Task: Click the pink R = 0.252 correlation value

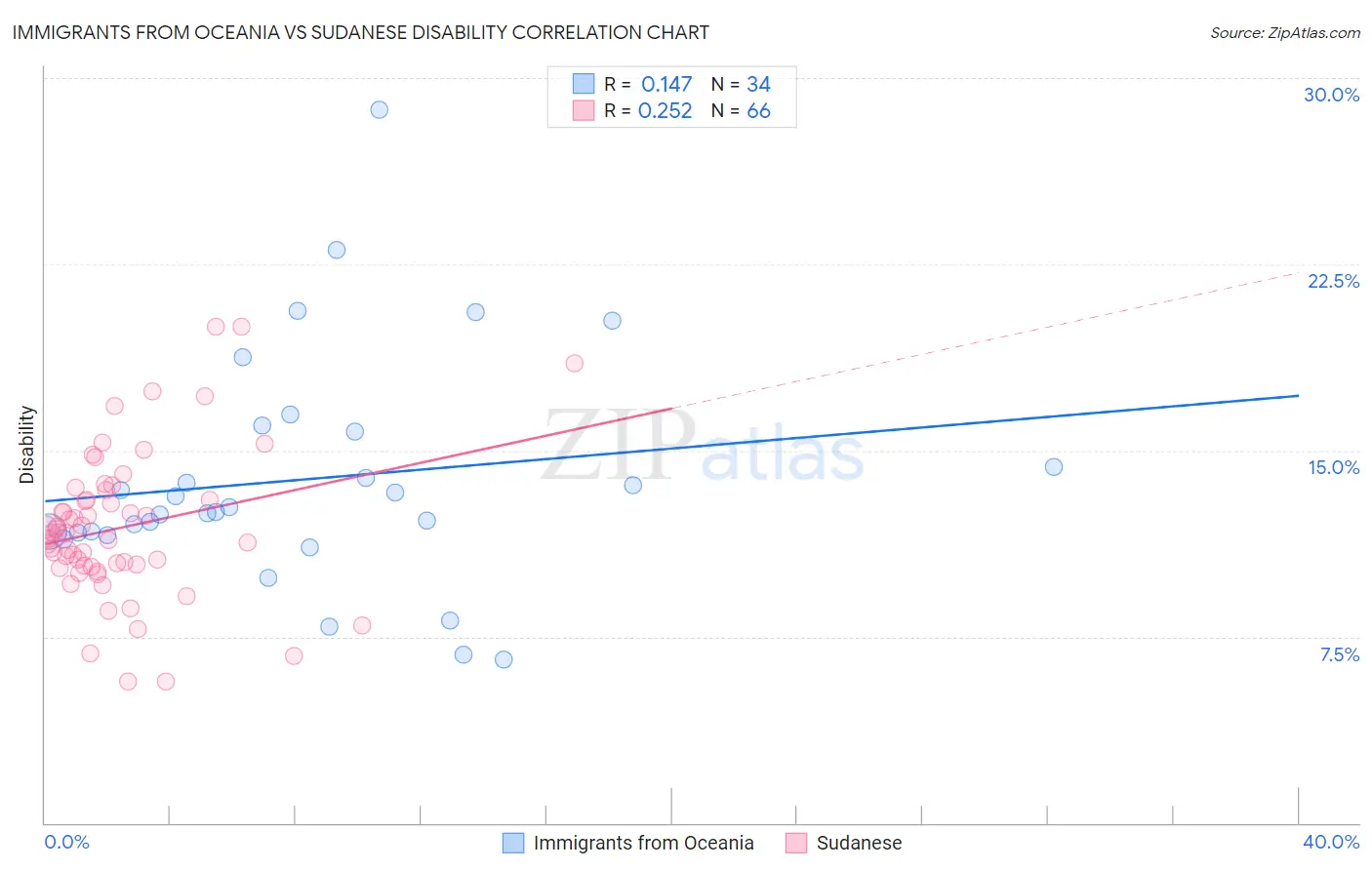Action: (x=648, y=111)
